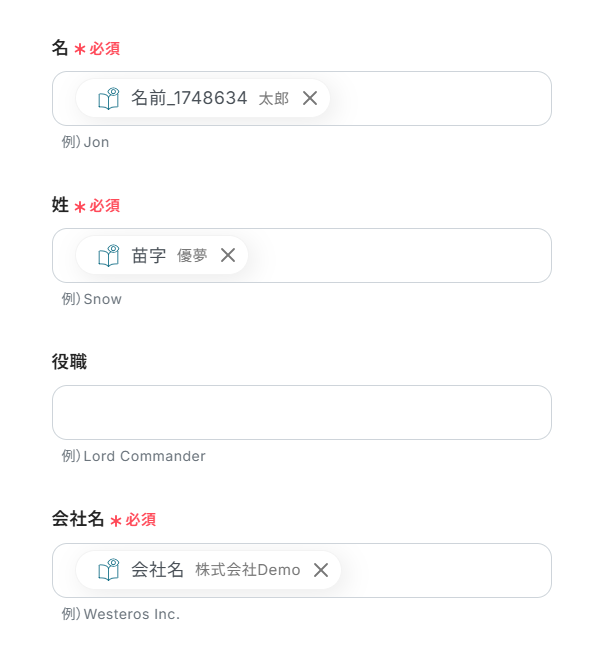Click the 例) Lord Commander hint text

[133, 456]
